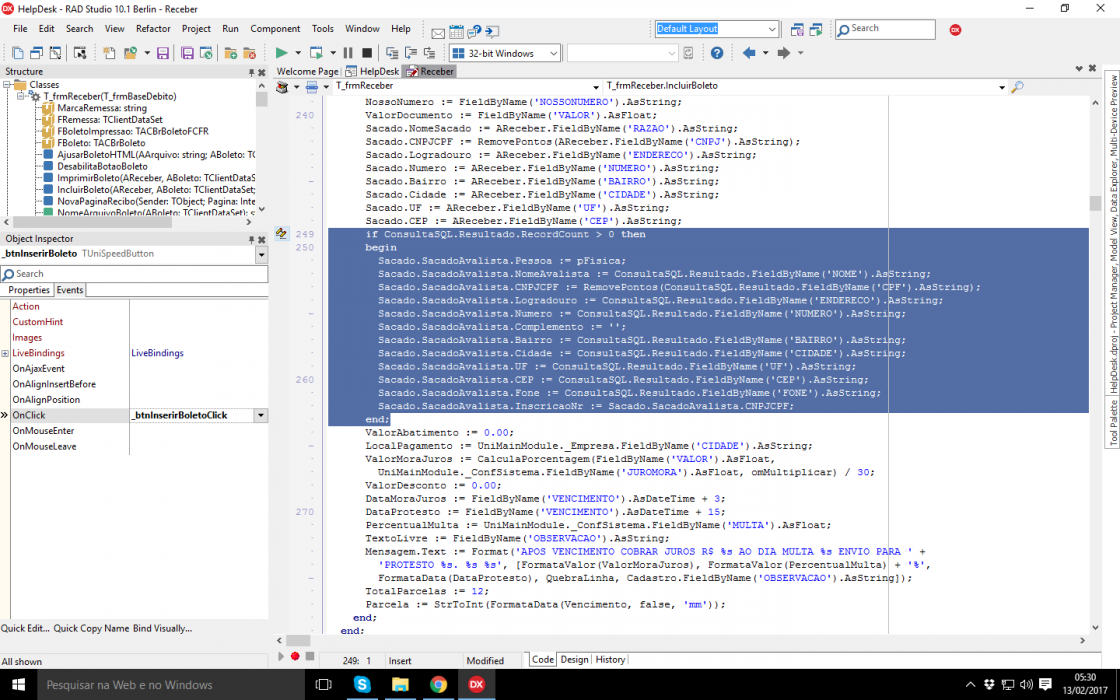This screenshot has width=1120, height=700.
Task: Switch to the HelpDesk editor tab
Action: click(373, 71)
